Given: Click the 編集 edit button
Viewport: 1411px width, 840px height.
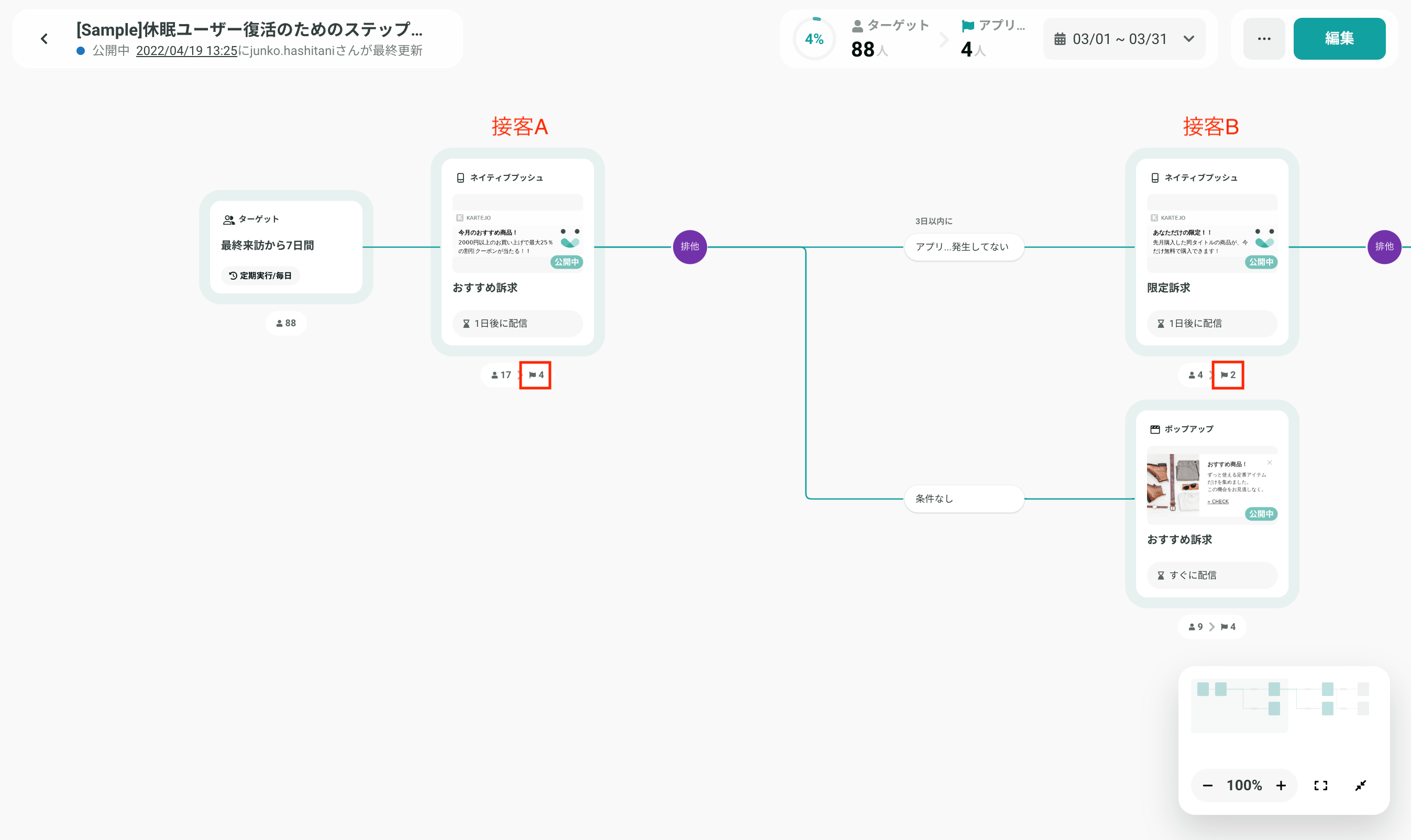Looking at the screenshot, I should click(x=1339, y=38).
